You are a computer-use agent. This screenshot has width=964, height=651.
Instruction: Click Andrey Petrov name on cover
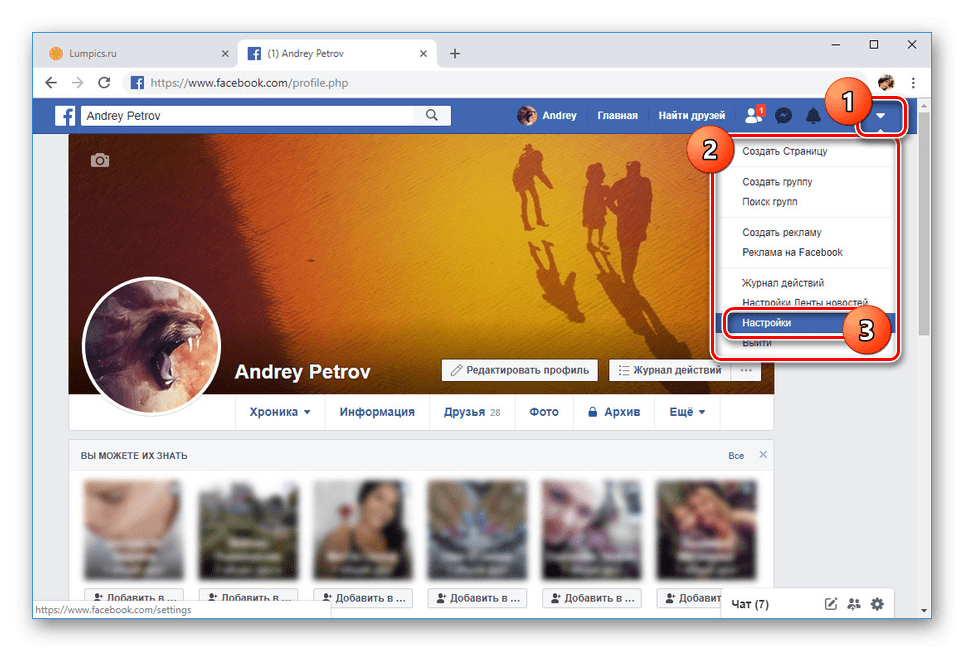click(x=302, y=372)
